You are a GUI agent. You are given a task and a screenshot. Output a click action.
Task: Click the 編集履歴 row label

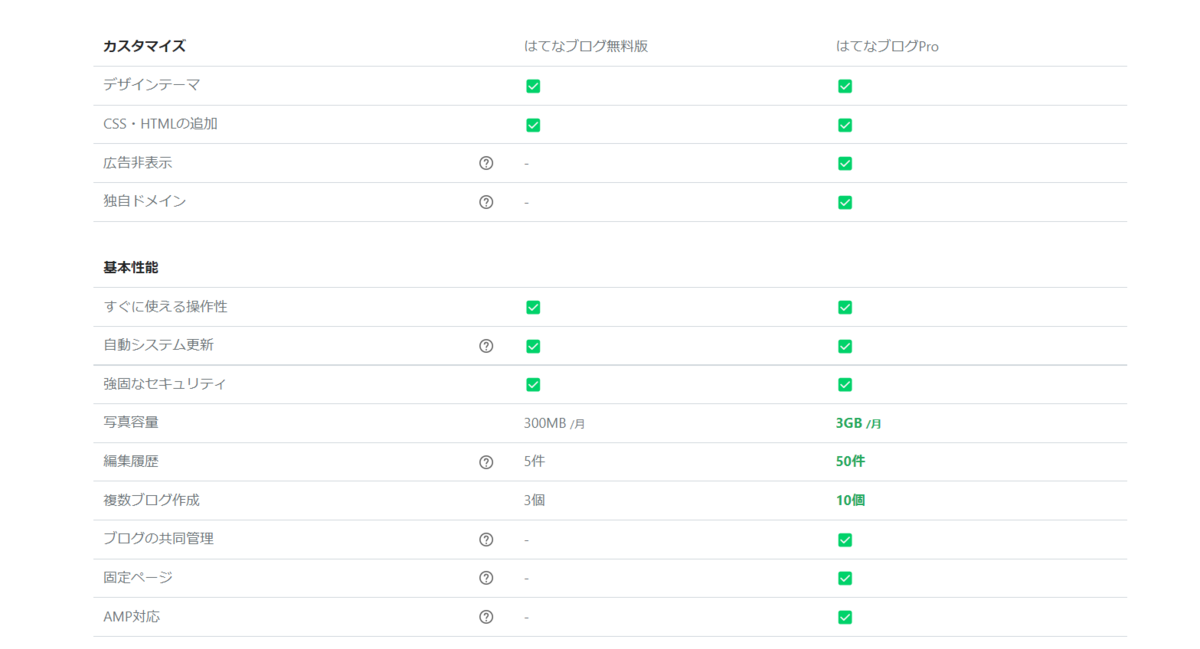pyautogui.click(x=131, y=461)
